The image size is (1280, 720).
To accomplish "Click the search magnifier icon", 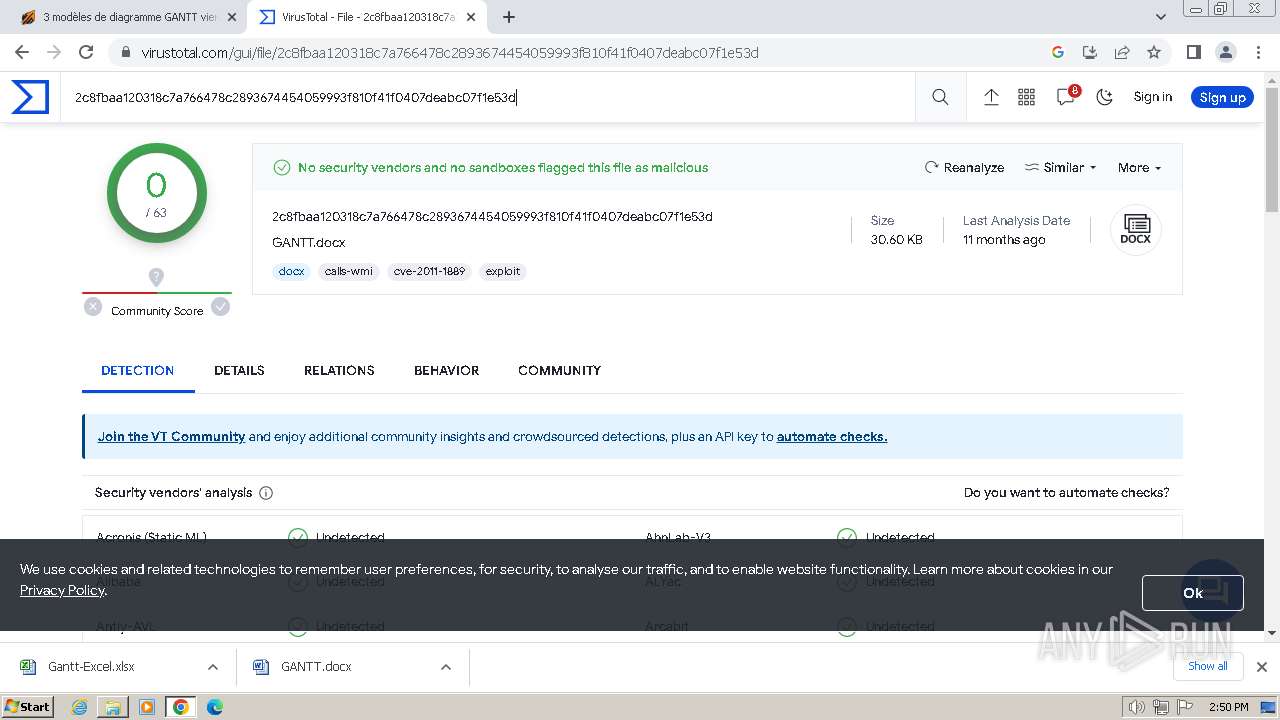I will click(940, 97).
